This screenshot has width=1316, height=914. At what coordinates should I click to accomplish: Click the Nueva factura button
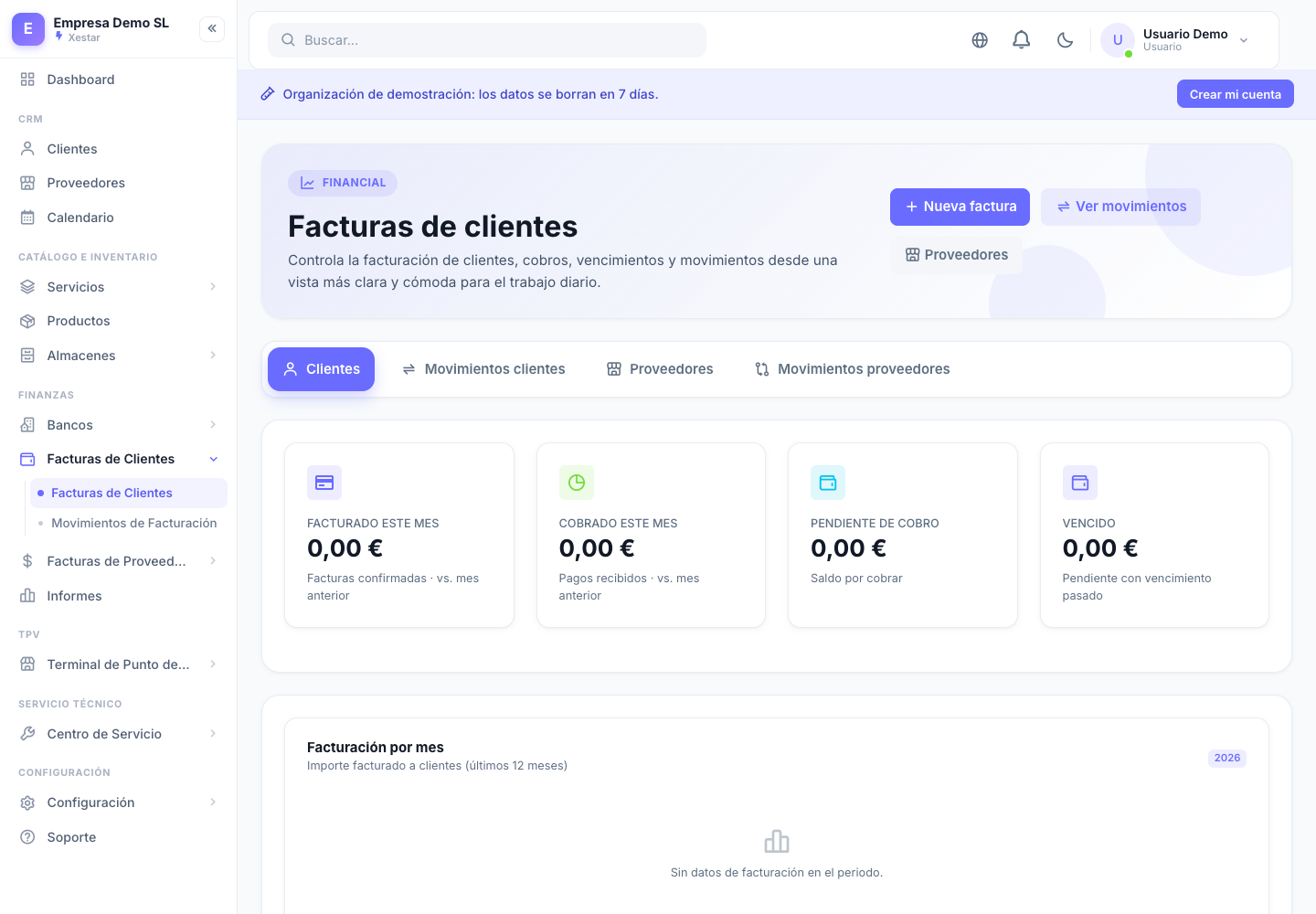pyautogui.click(x=960, y=207)
